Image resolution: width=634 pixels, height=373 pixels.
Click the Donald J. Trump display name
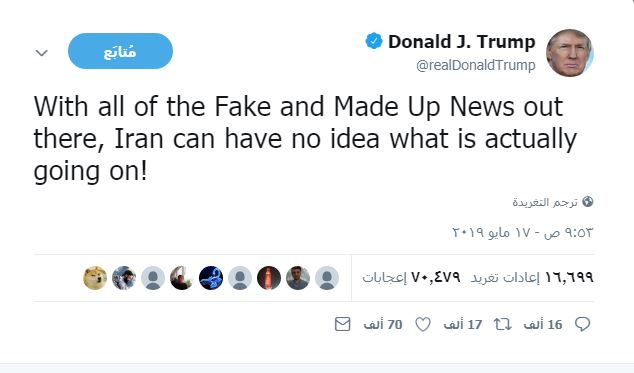(x=462, y=42)
